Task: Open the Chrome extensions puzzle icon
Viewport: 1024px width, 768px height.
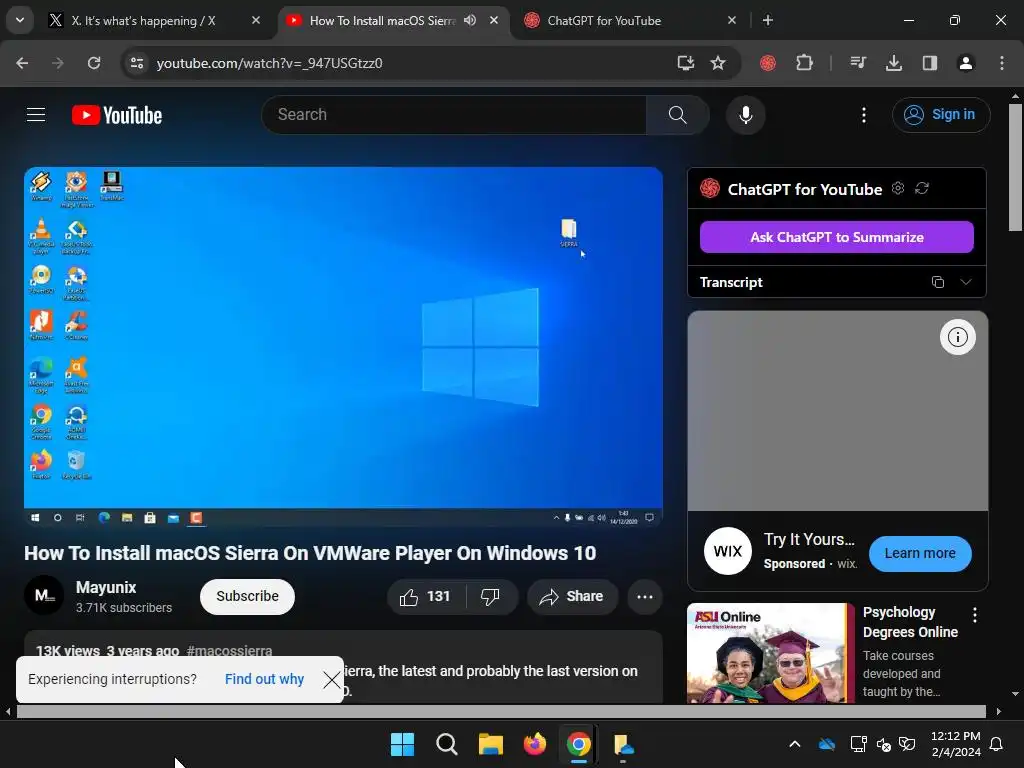Action: coord(804,63)
